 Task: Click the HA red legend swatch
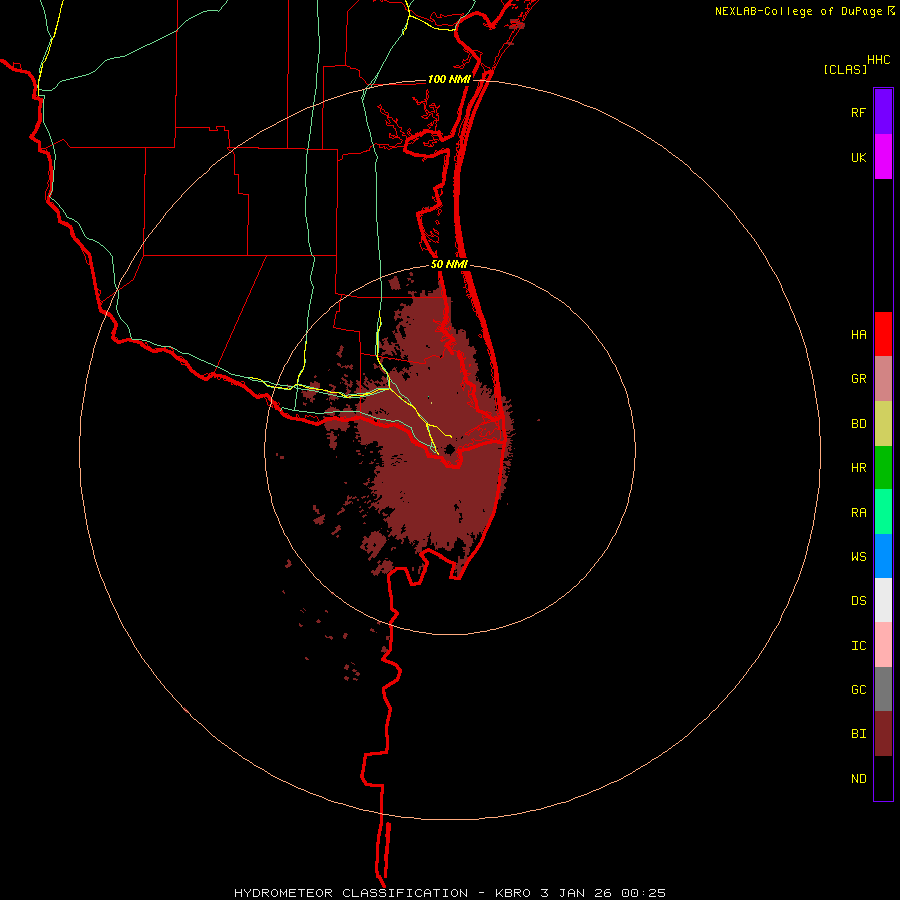coord(883,334)
